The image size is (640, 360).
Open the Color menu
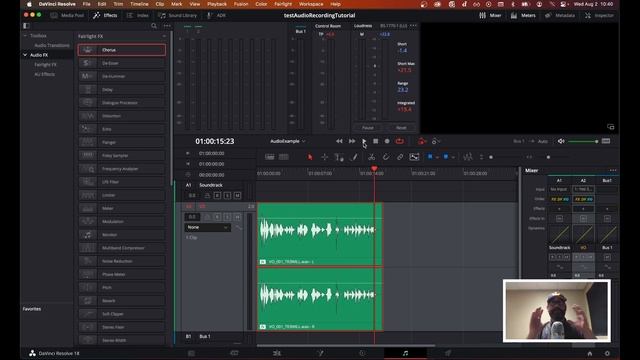(x=261, y=4)
